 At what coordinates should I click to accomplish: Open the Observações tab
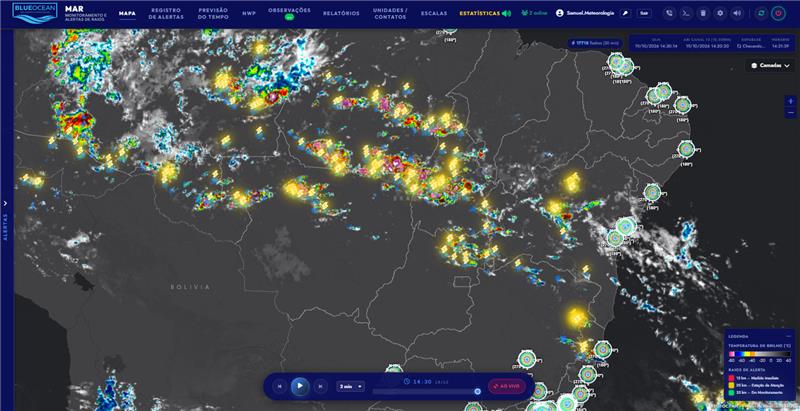tap(289, 13)
